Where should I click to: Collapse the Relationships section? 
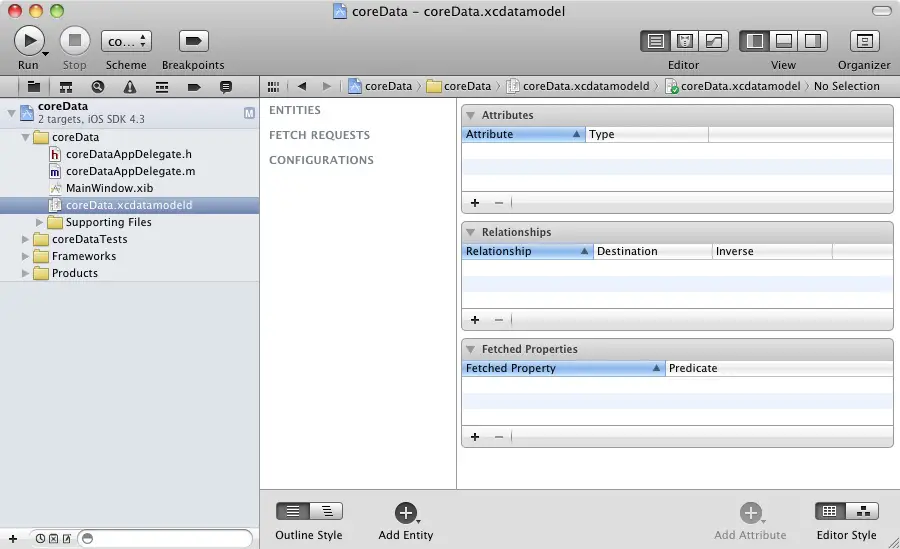click(x=471, y=232)
